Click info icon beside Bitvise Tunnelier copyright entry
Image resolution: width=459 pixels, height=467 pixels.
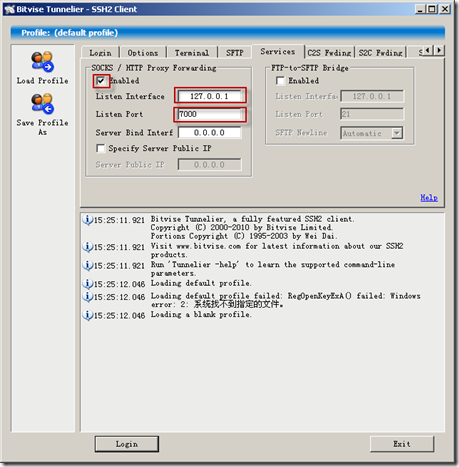click(88, 220)
